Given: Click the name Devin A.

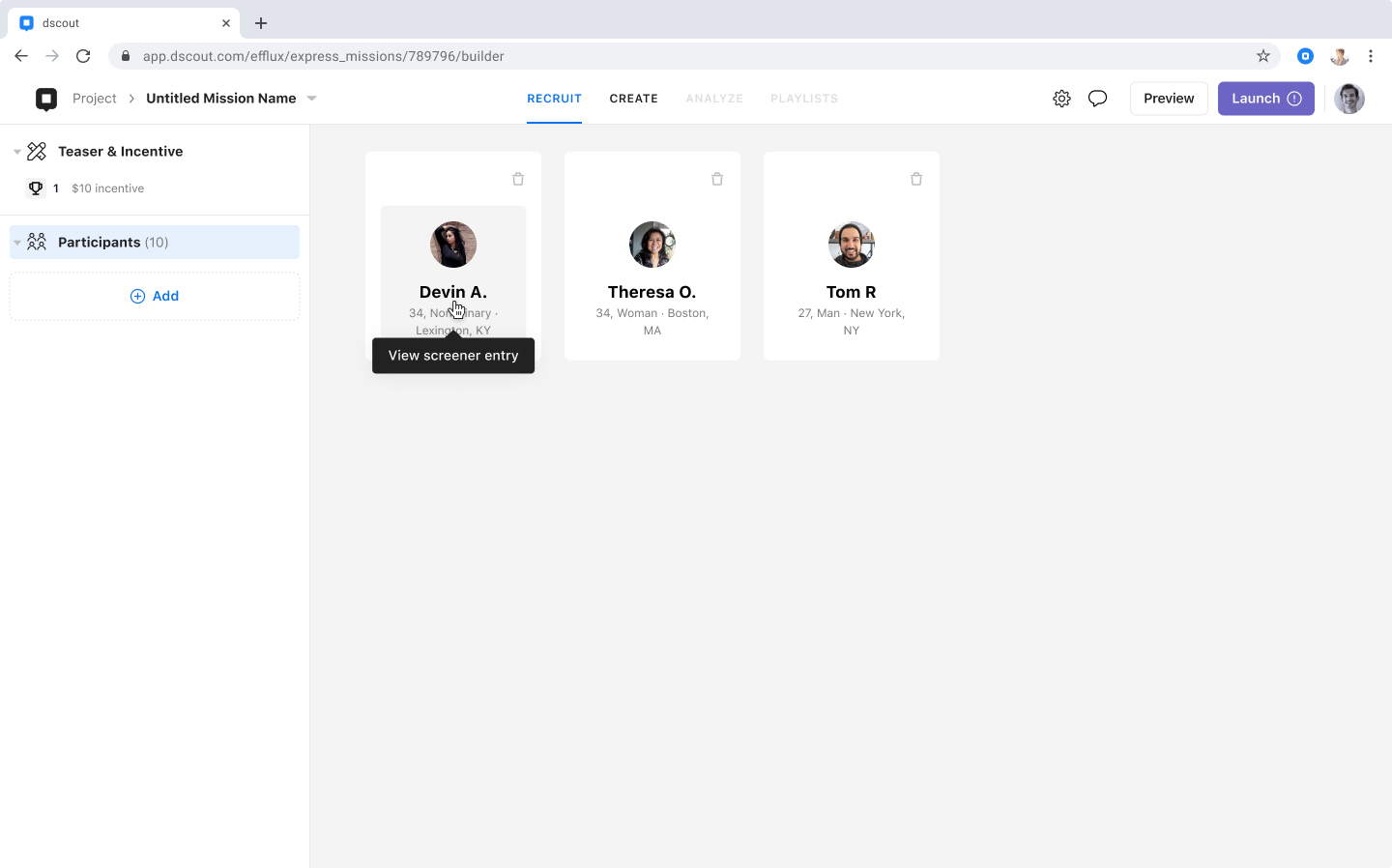Looking at the screenshot, I should pos(453,292).
